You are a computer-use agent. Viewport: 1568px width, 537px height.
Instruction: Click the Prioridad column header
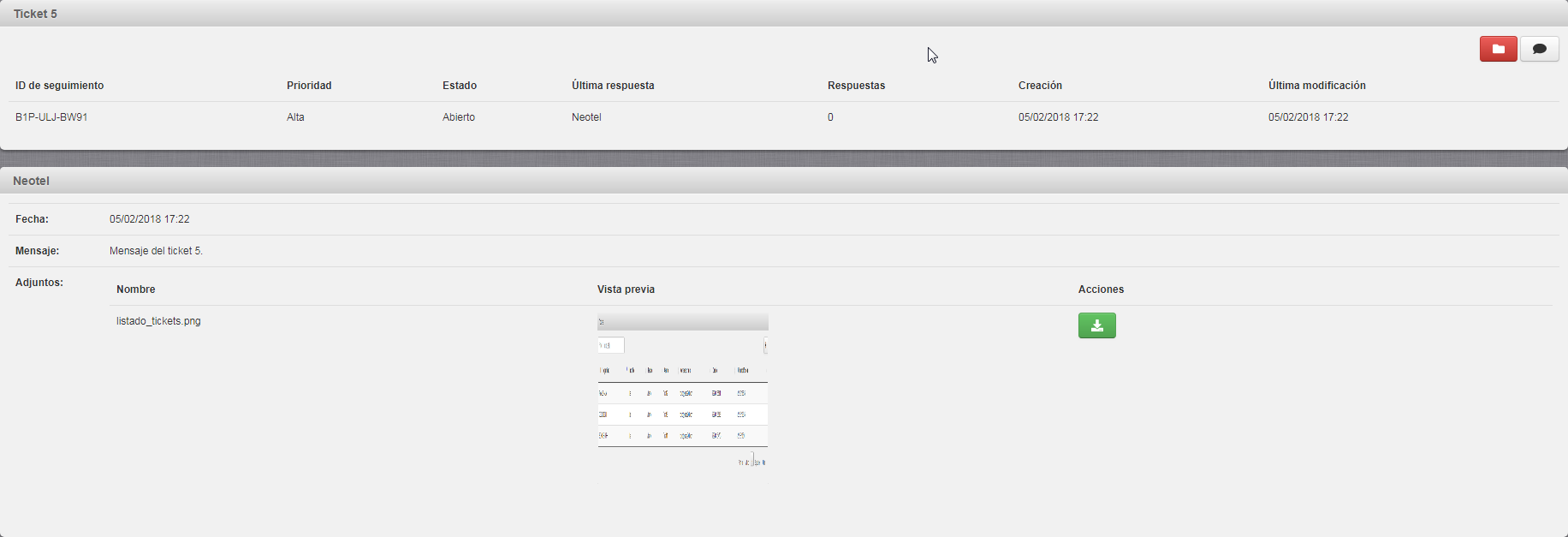tap(309, 86)
